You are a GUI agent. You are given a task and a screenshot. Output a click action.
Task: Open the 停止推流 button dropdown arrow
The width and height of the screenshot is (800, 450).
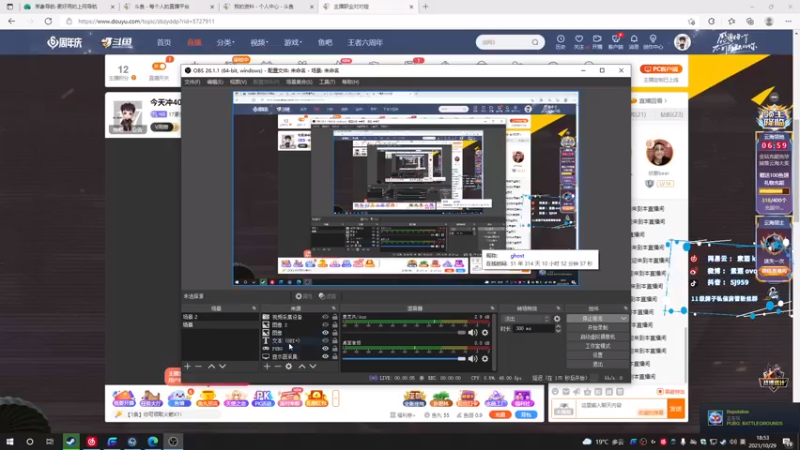point(623,318)
